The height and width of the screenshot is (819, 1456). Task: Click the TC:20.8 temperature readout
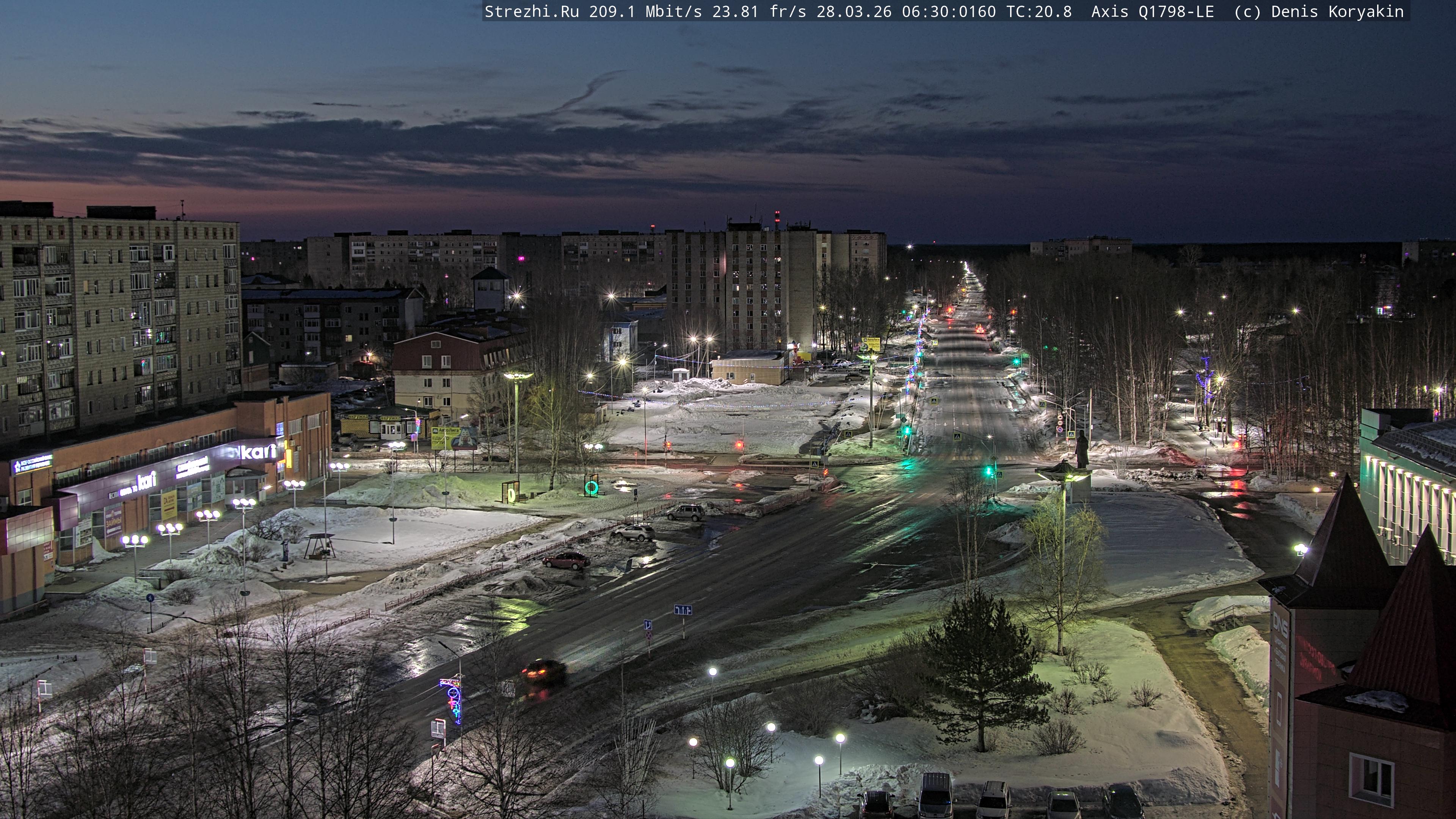(1039, 12)
